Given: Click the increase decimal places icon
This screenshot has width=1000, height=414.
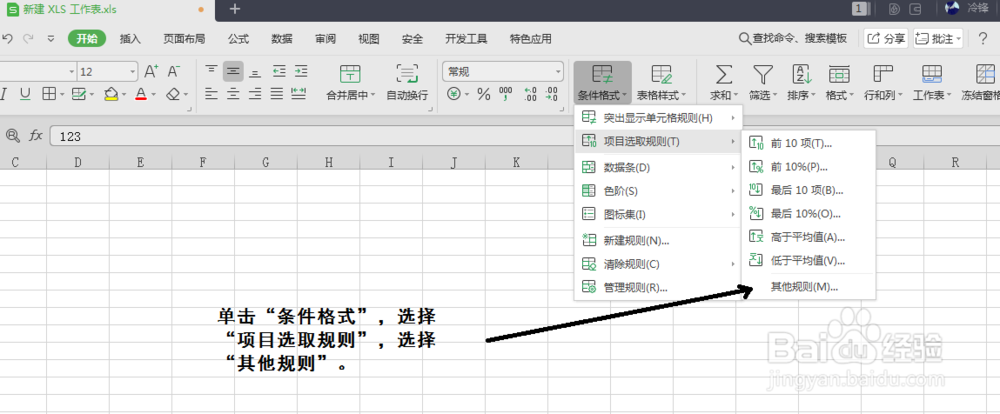Looking at the screenshot, I should [x=530, y=94].
